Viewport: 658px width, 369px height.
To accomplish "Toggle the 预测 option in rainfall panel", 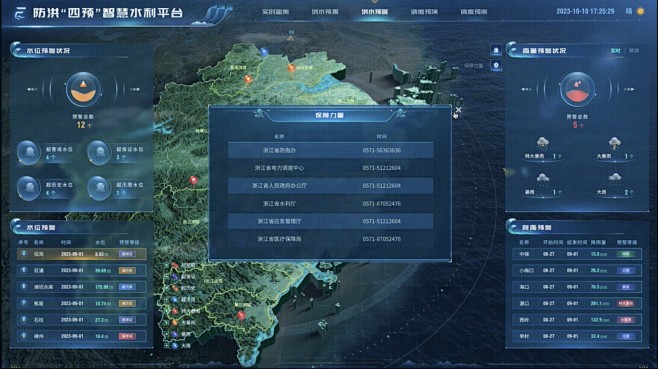I will tap(634, 50).
